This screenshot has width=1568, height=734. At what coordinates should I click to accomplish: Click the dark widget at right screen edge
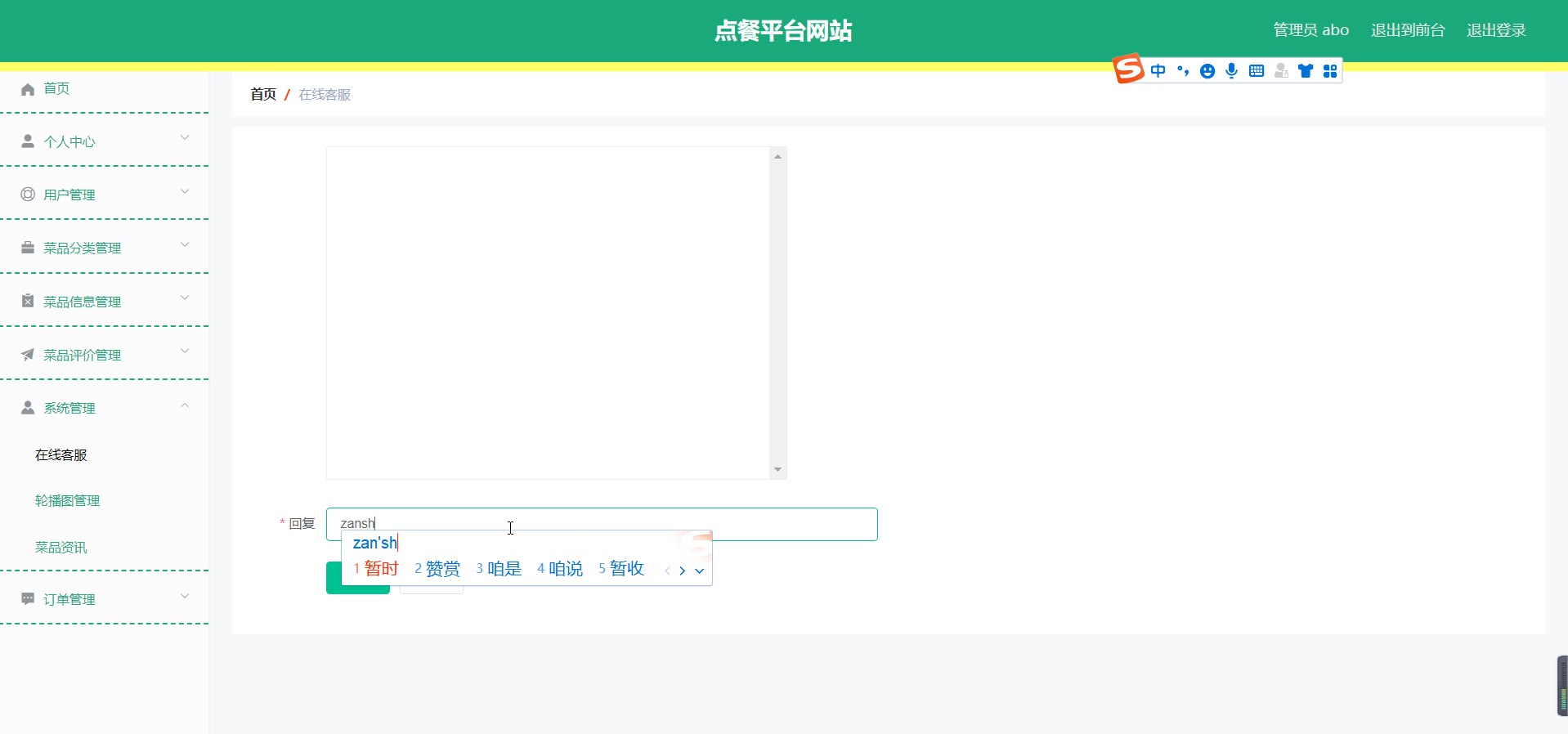(x=1562, y=686)
